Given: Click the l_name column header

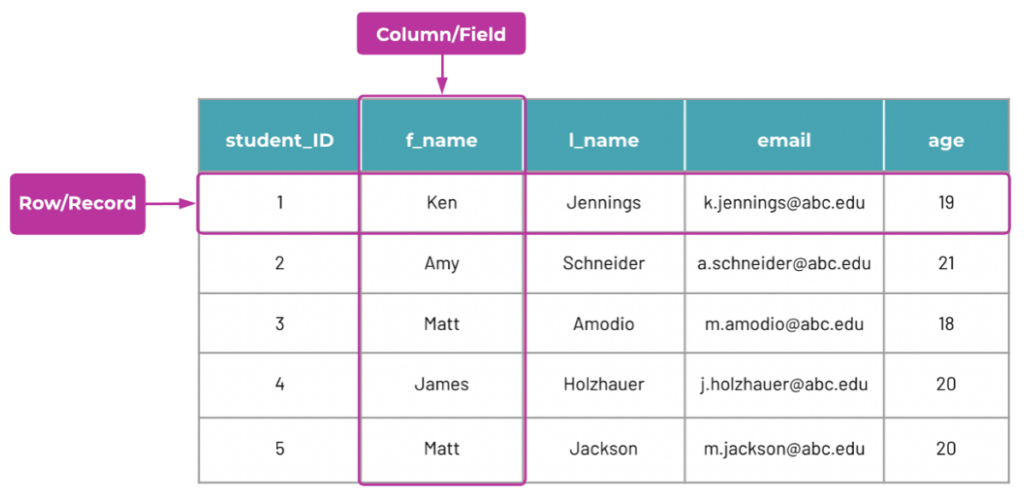Looking at the screenshot, I should coord(604,140).
